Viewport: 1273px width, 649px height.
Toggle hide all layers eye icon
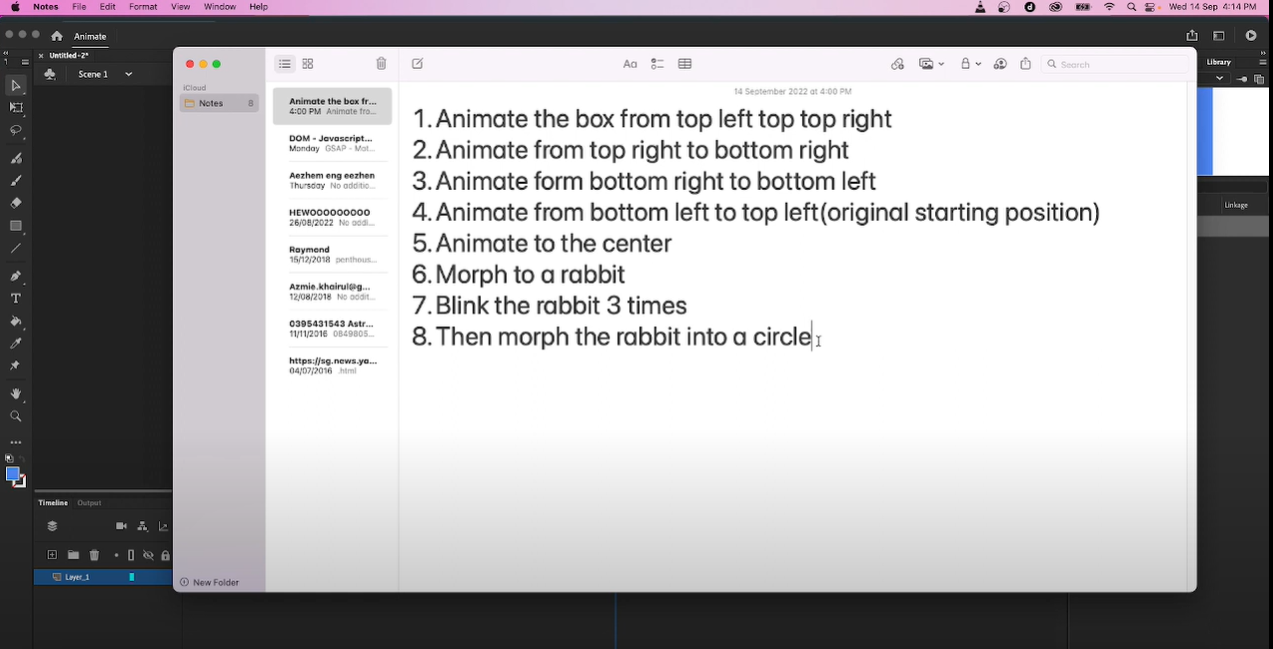pos(148,555)
